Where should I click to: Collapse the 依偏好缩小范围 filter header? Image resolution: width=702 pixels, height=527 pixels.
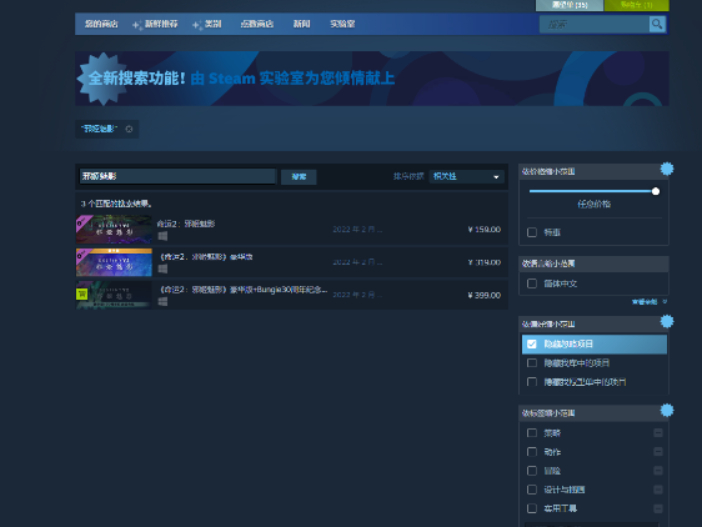click(593, 324)
